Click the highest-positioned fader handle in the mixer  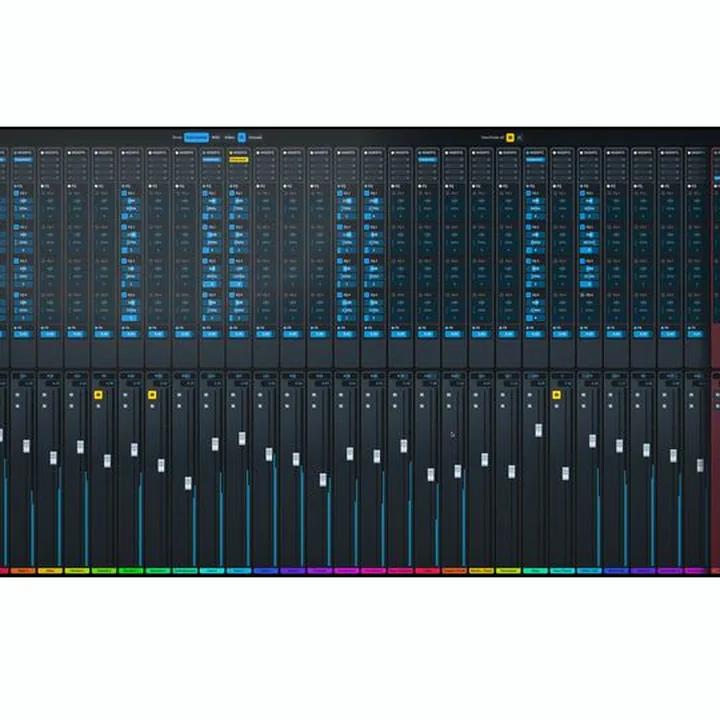pos(539,430)
